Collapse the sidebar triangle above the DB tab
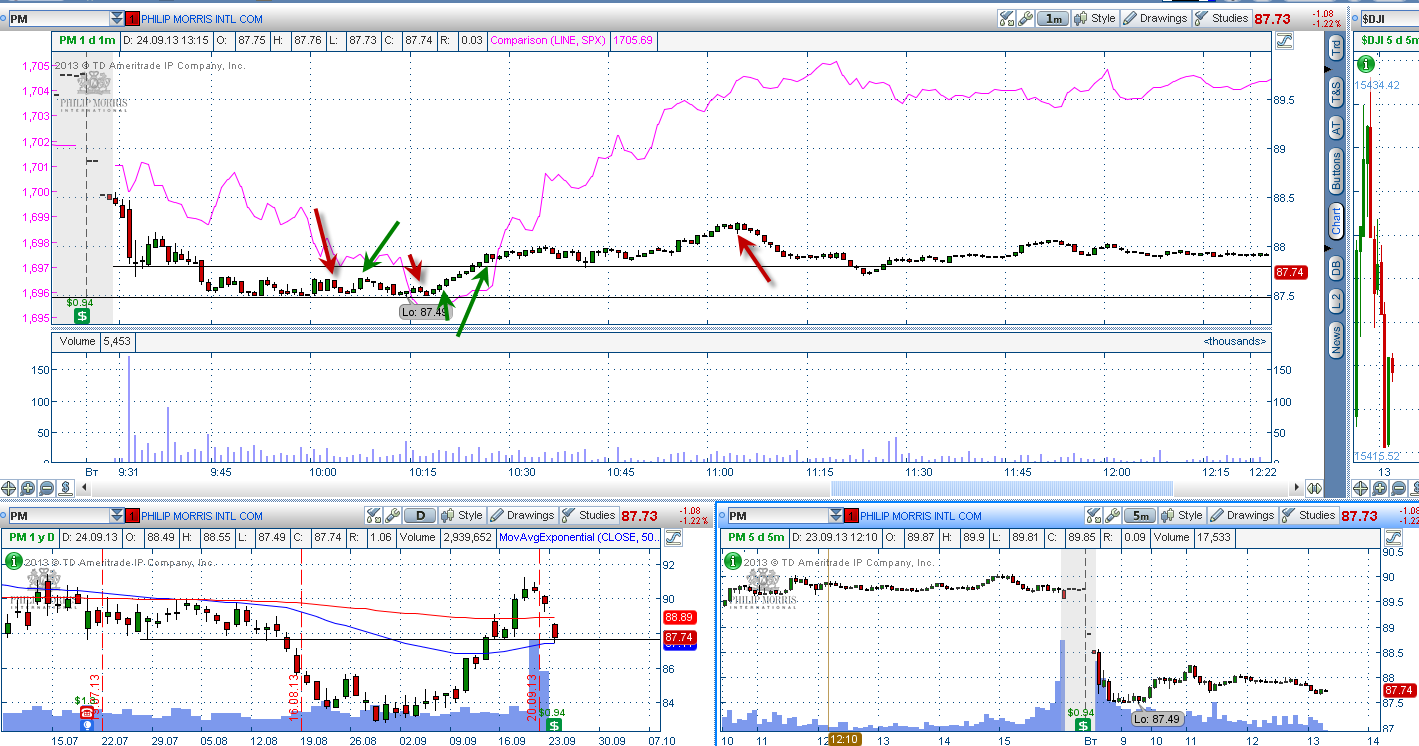The image size is (1419, 746). tap(1329, 246)
